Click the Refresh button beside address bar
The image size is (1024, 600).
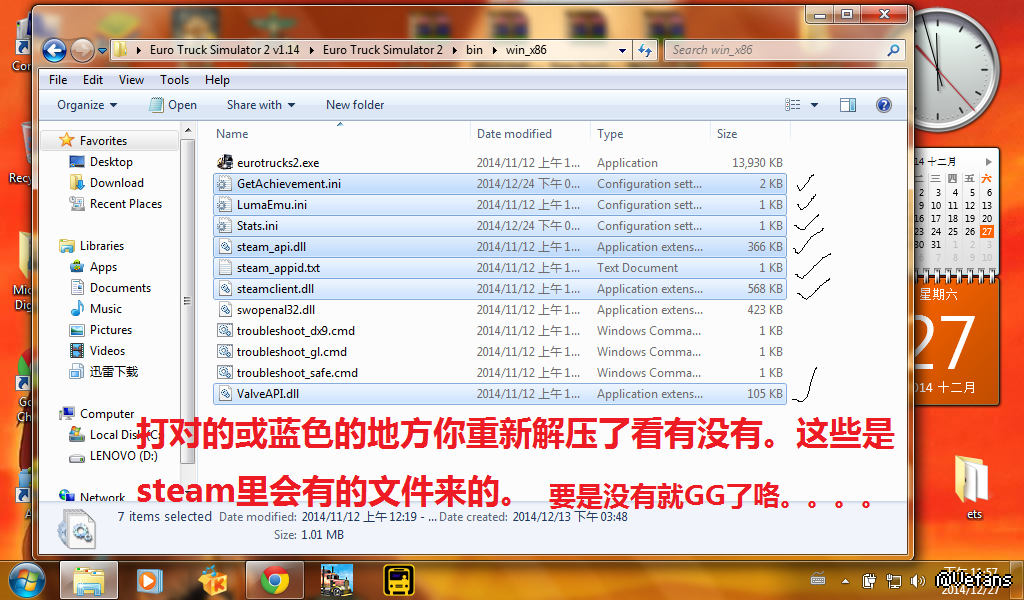pyautogui.click(x=645, y=50)
